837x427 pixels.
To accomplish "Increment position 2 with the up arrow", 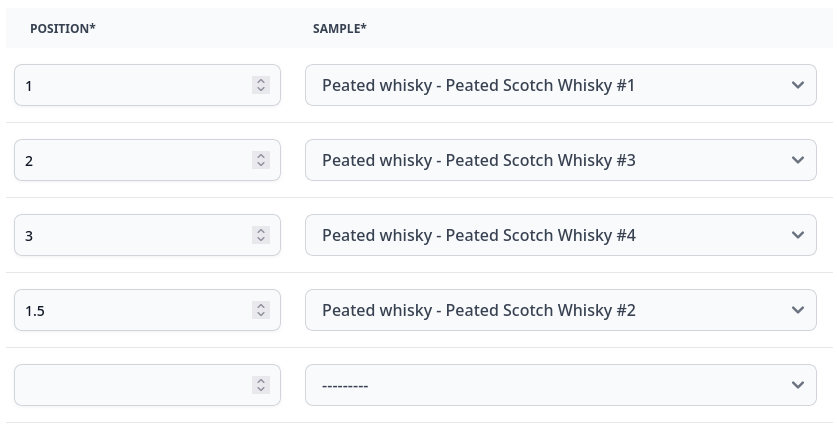I will pyautogui.click(x=261, y=156).
